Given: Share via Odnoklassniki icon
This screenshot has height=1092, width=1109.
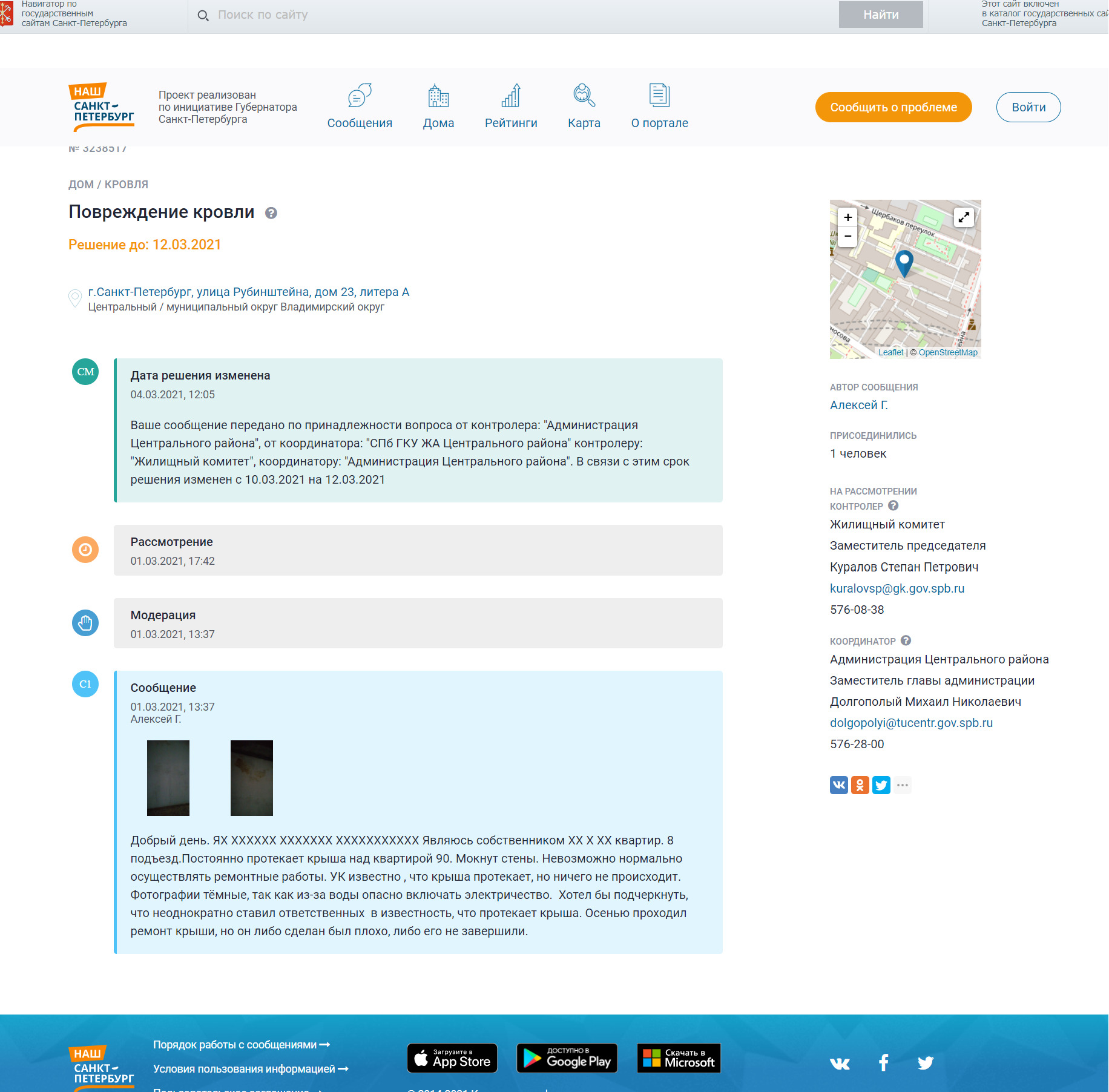Looking at the screenshot, I should 860,785.
